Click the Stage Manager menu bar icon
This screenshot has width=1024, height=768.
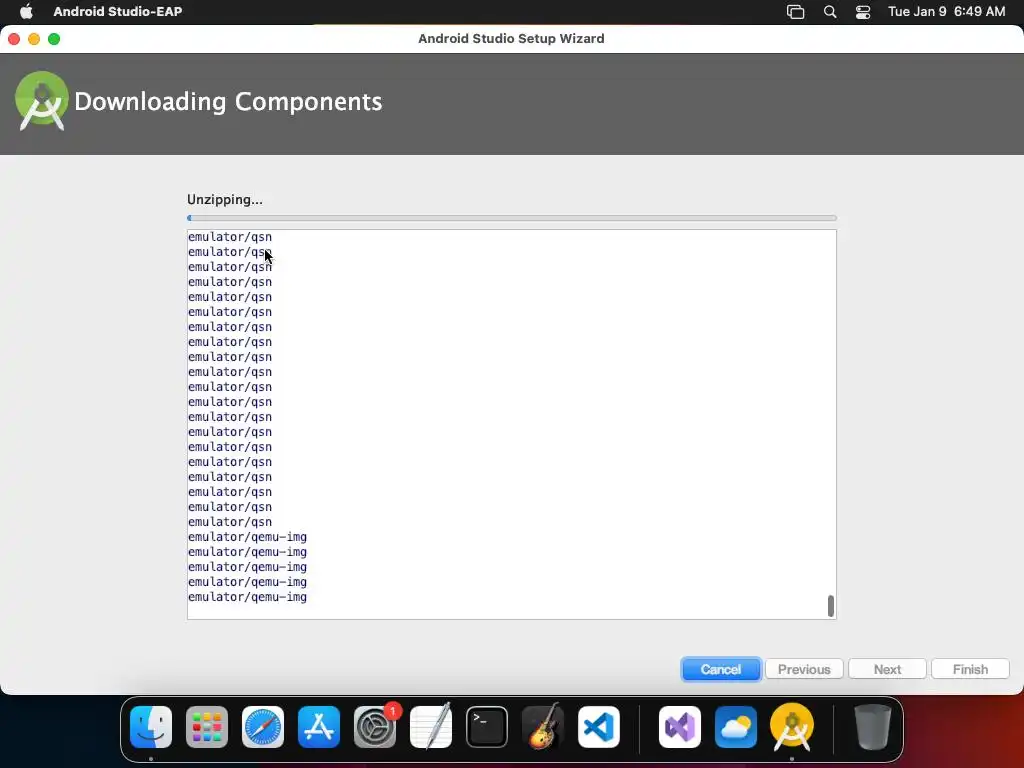click(795, 12)
